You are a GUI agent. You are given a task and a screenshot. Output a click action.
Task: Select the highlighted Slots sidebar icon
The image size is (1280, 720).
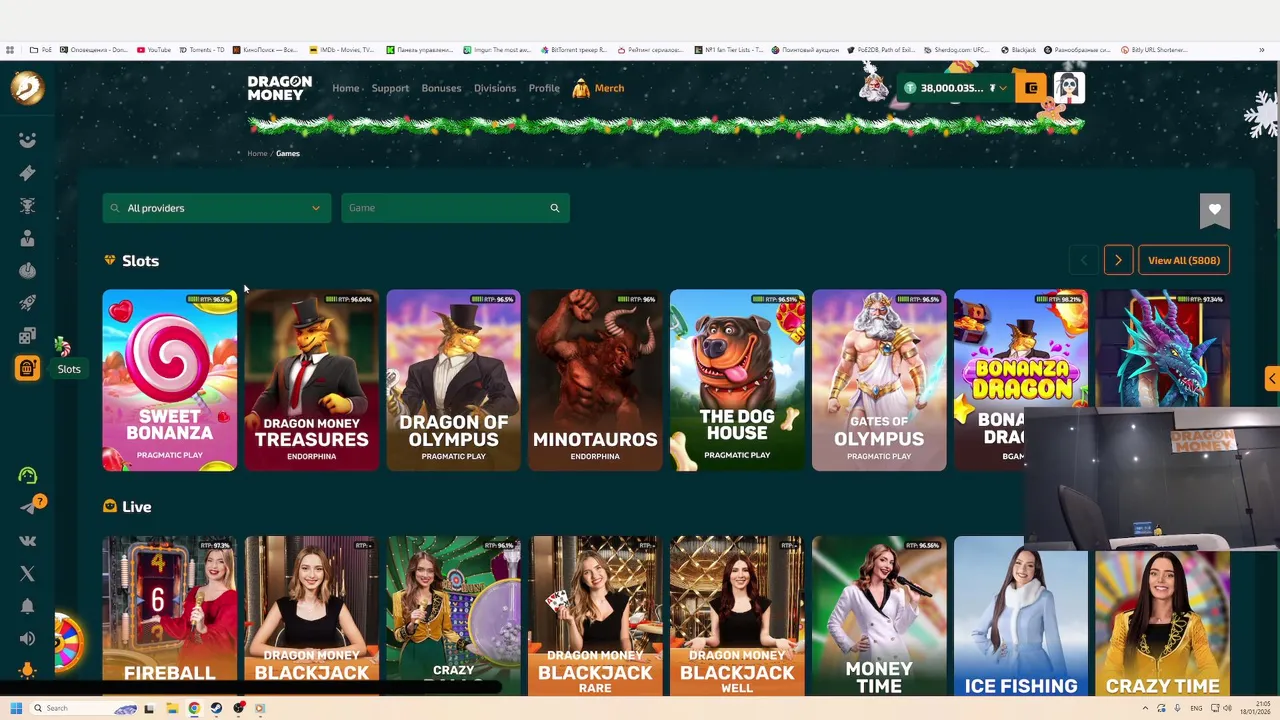pyautogui.click(x=27, y=368)
